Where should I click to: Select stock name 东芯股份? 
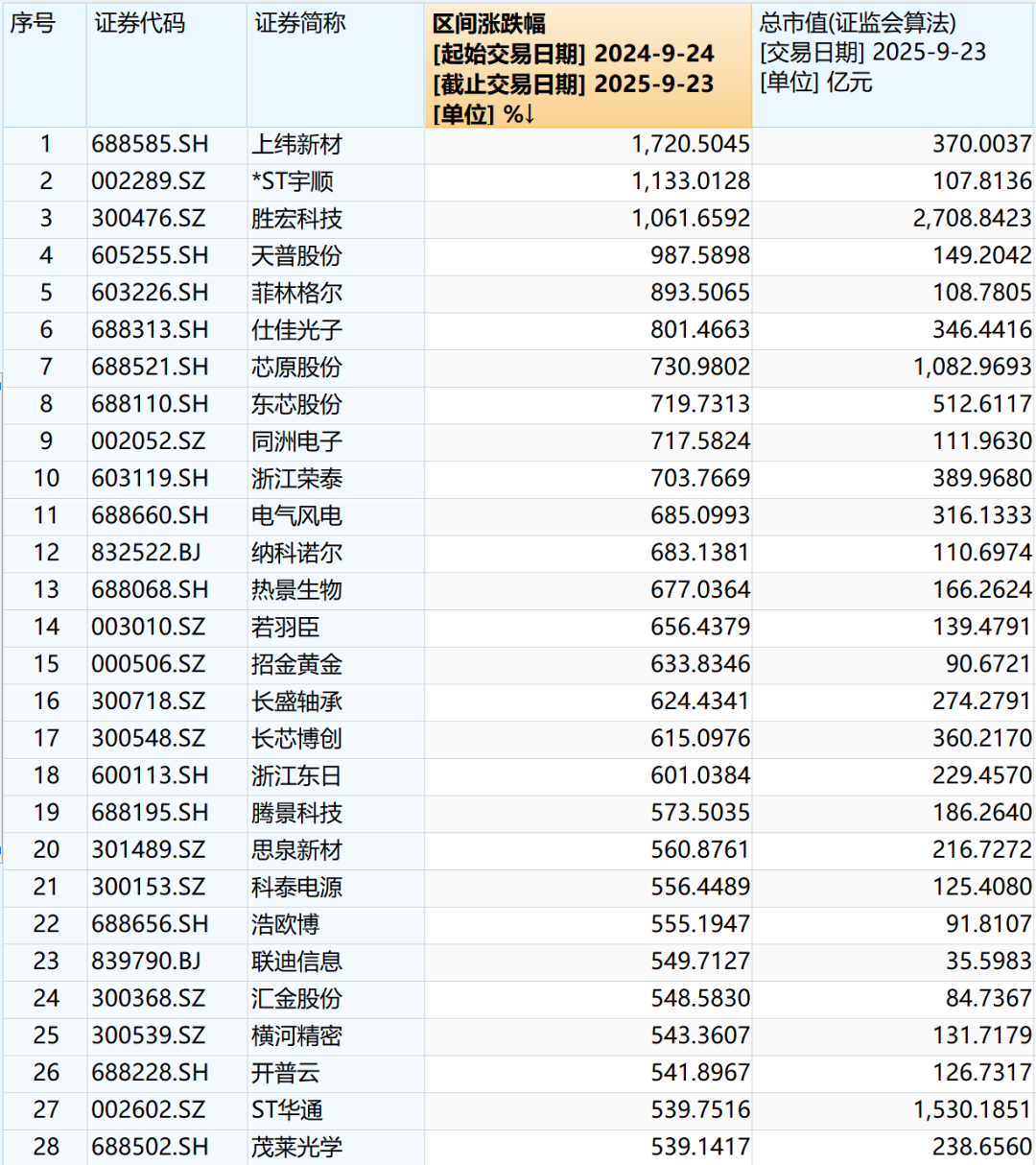(296, 404)
